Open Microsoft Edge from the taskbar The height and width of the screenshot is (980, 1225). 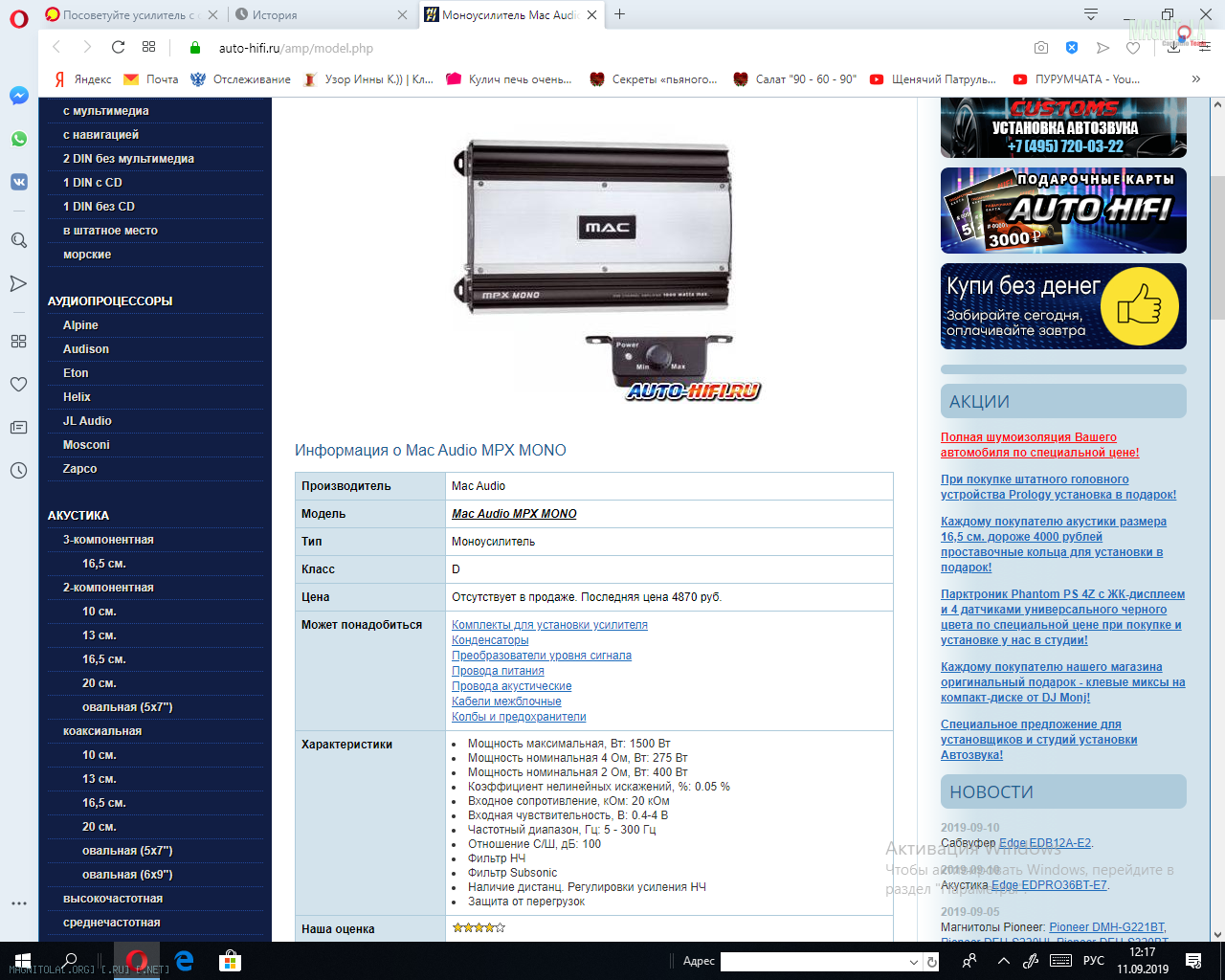click(184, 961)
